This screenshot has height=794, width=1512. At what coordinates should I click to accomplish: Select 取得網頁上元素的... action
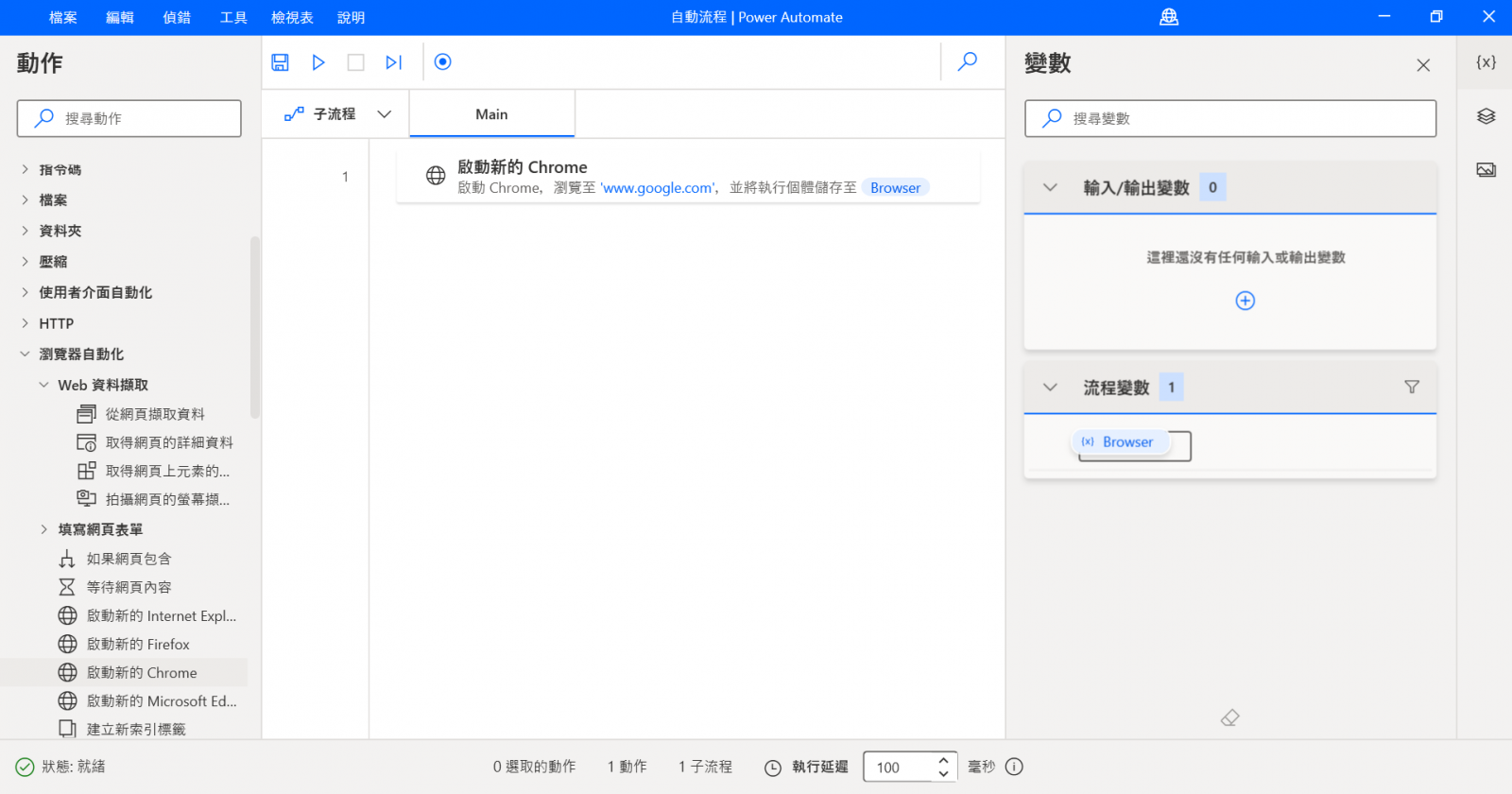(154, 471)
